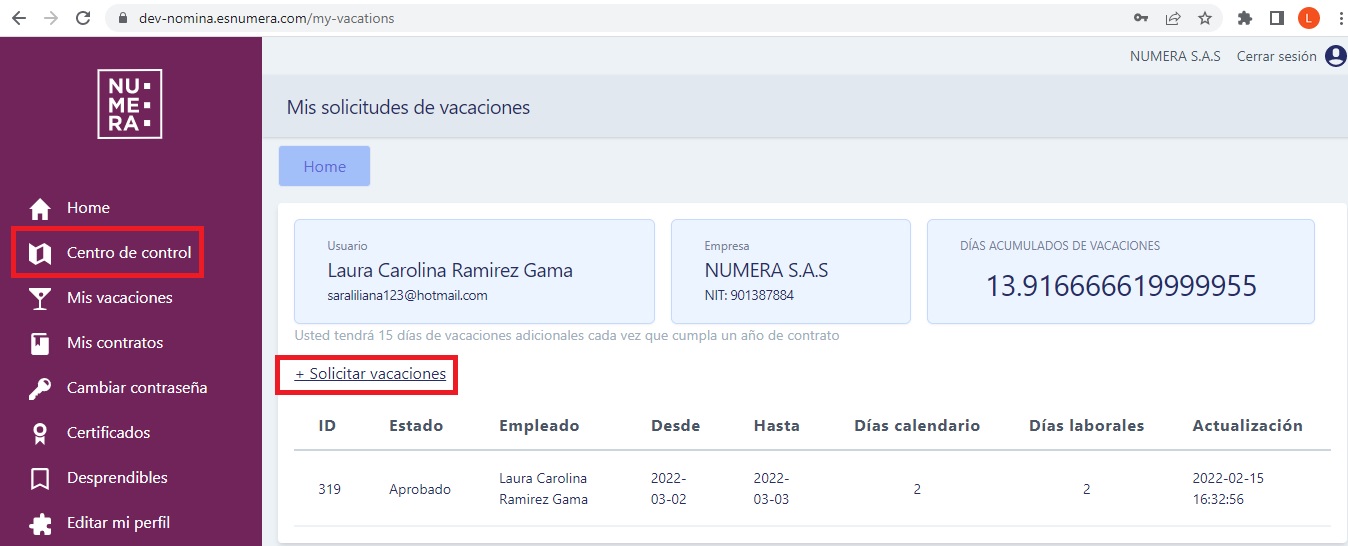
Task: Toggle the browser side panel icon
Action: pyautogui.click(x=1277, y=18)
